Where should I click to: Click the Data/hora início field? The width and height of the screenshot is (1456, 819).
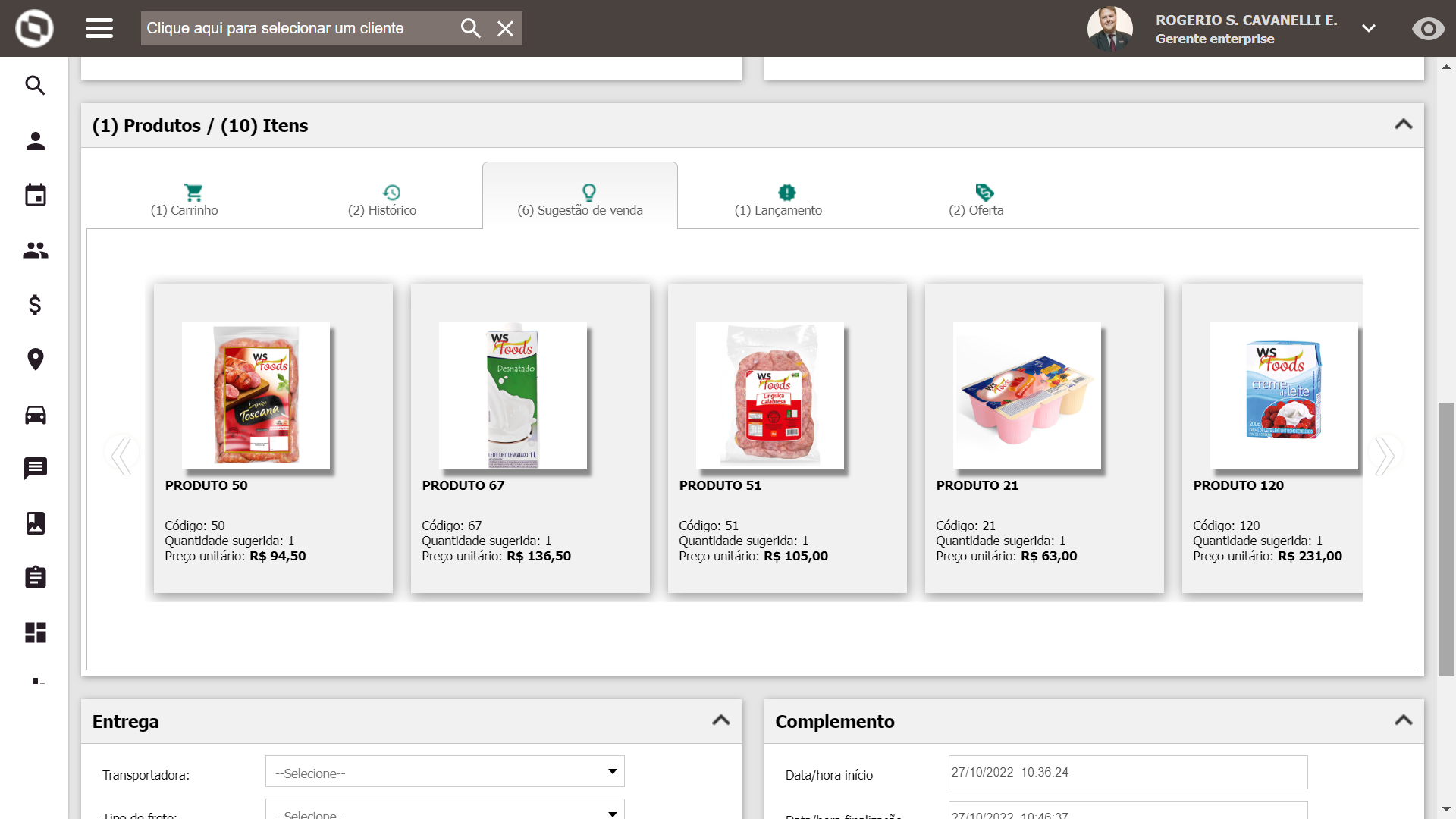[1127, 772]
